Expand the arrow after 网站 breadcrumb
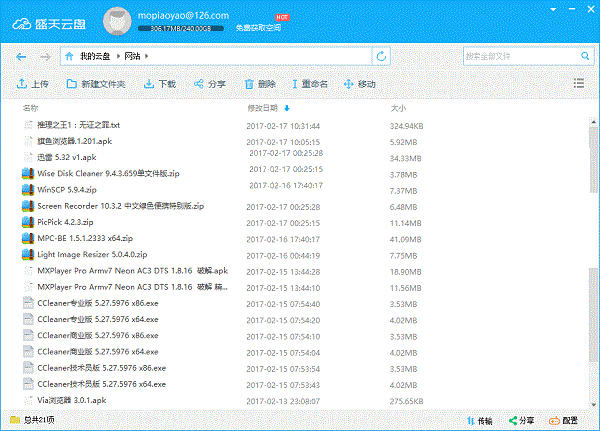 point(147,56)
